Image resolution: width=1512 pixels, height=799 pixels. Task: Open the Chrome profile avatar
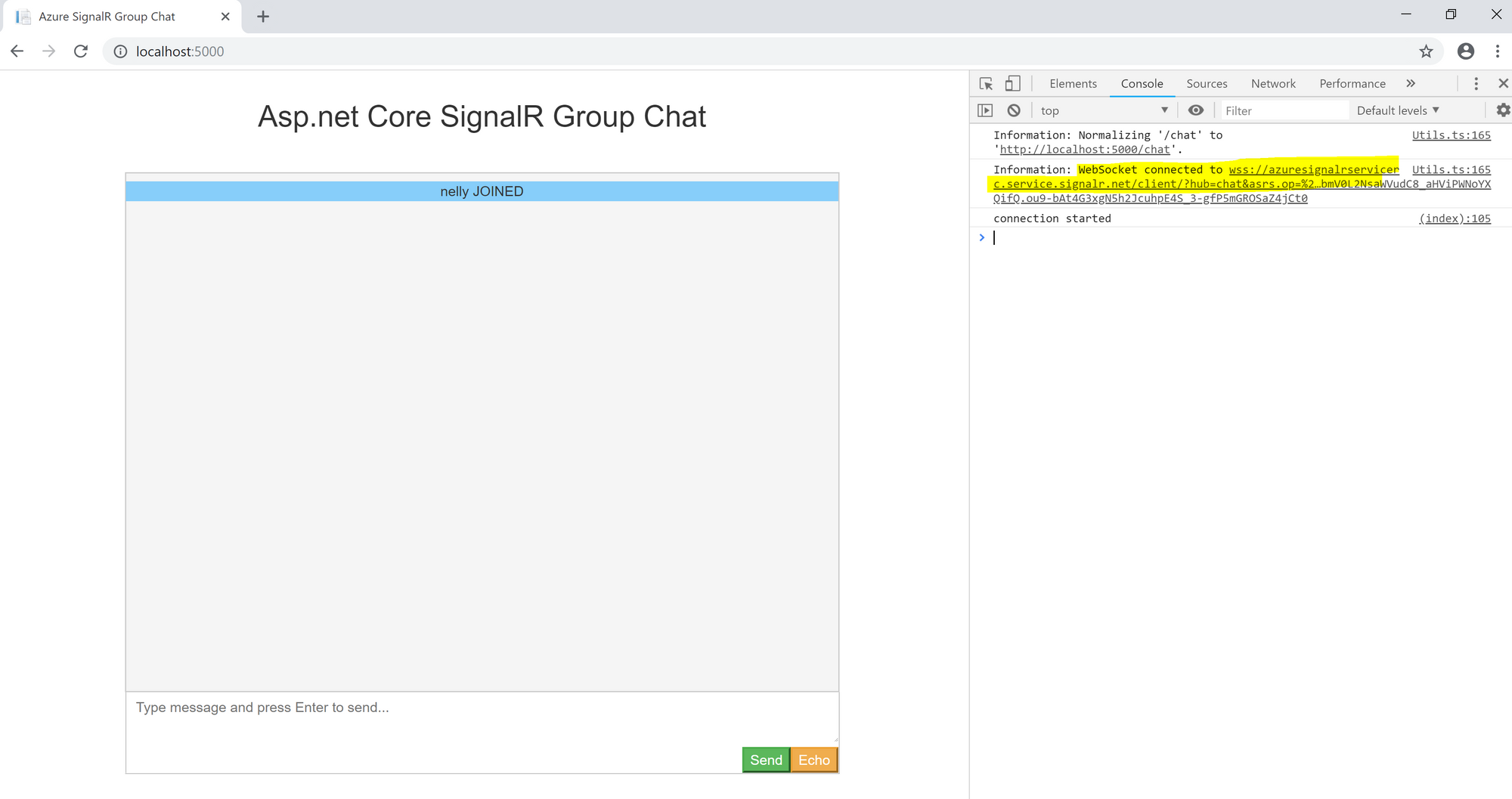tap(1466, 51)
